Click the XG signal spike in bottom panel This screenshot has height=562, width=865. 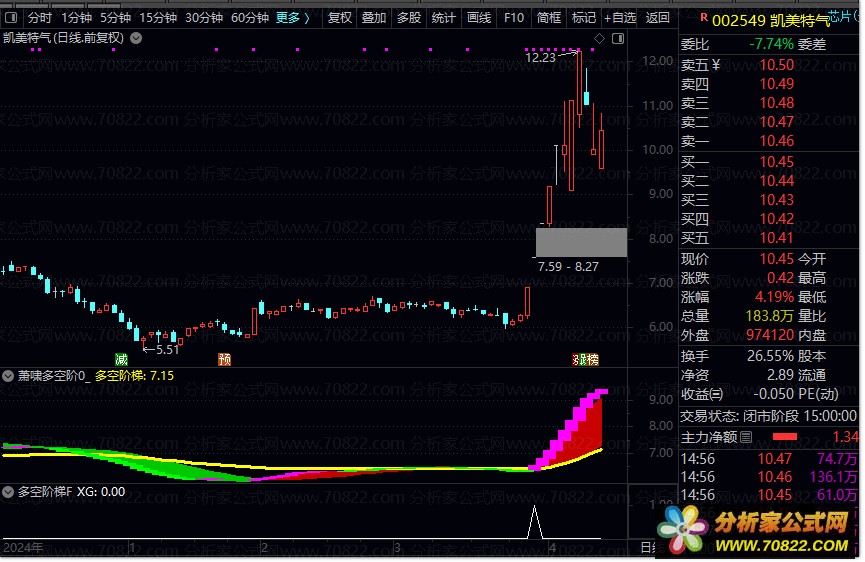534,522
